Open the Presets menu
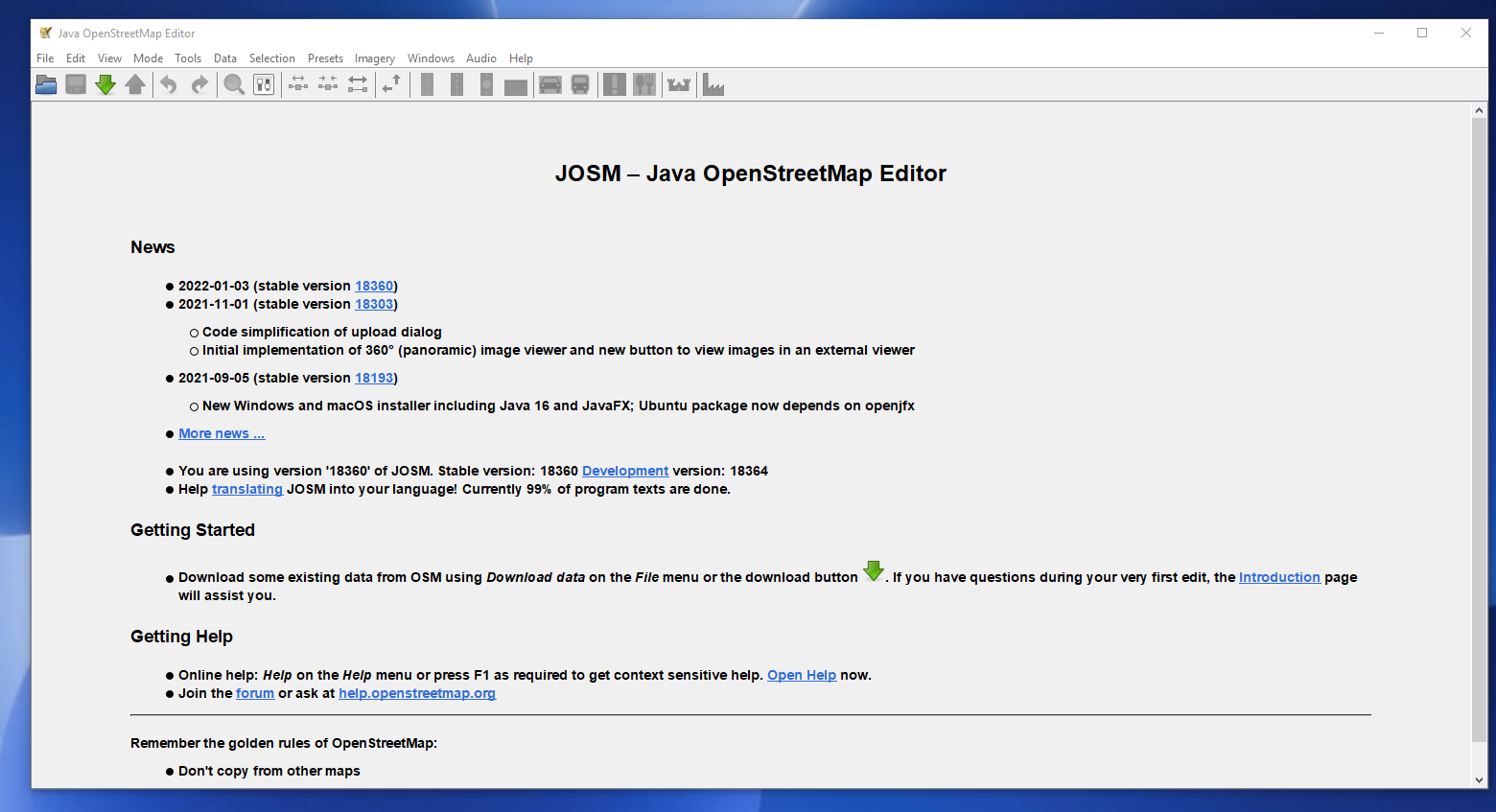This screenshot has width=1496, height=812. [x=325, y=58]
